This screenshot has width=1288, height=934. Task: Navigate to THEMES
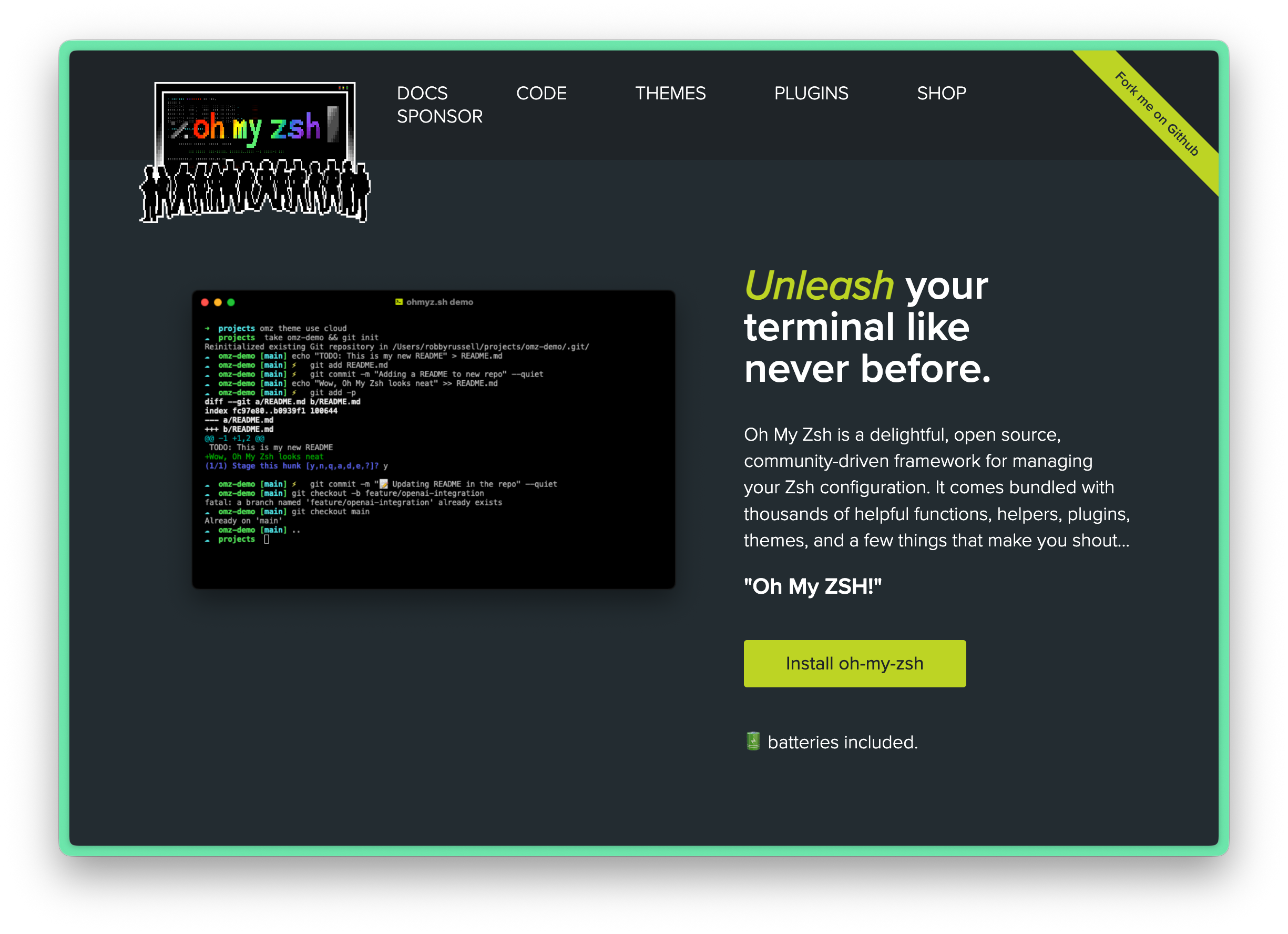pyautogui.click(x=670, y=93)
